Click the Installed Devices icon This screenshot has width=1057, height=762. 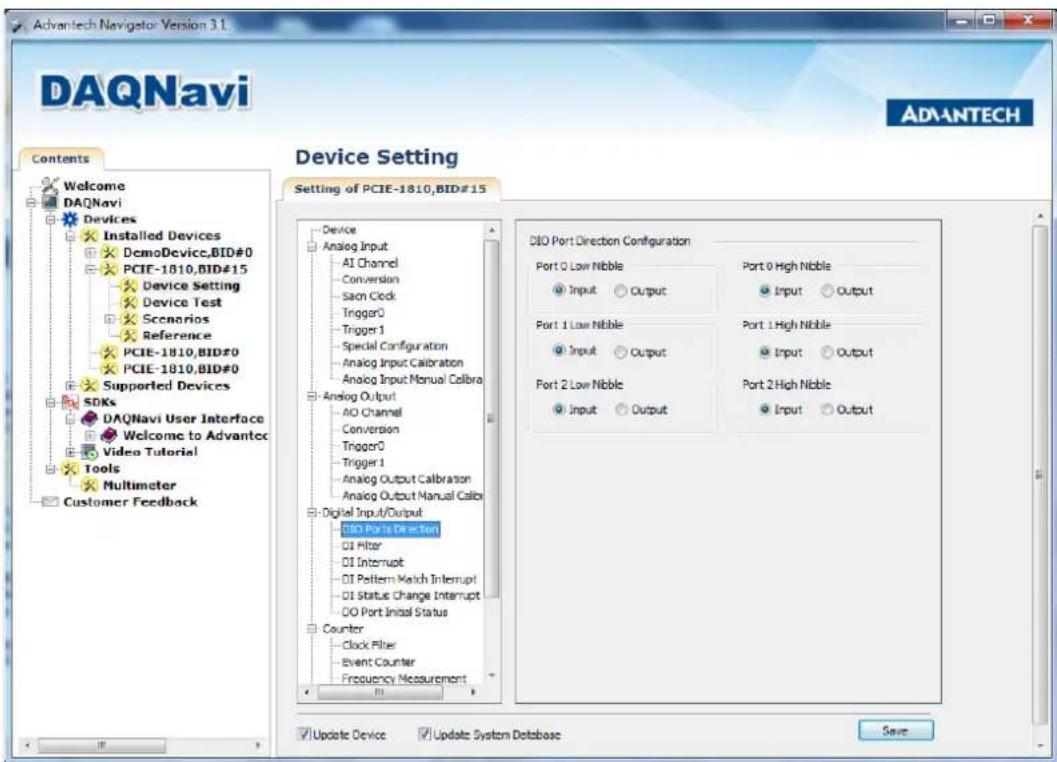pos(90,236)
